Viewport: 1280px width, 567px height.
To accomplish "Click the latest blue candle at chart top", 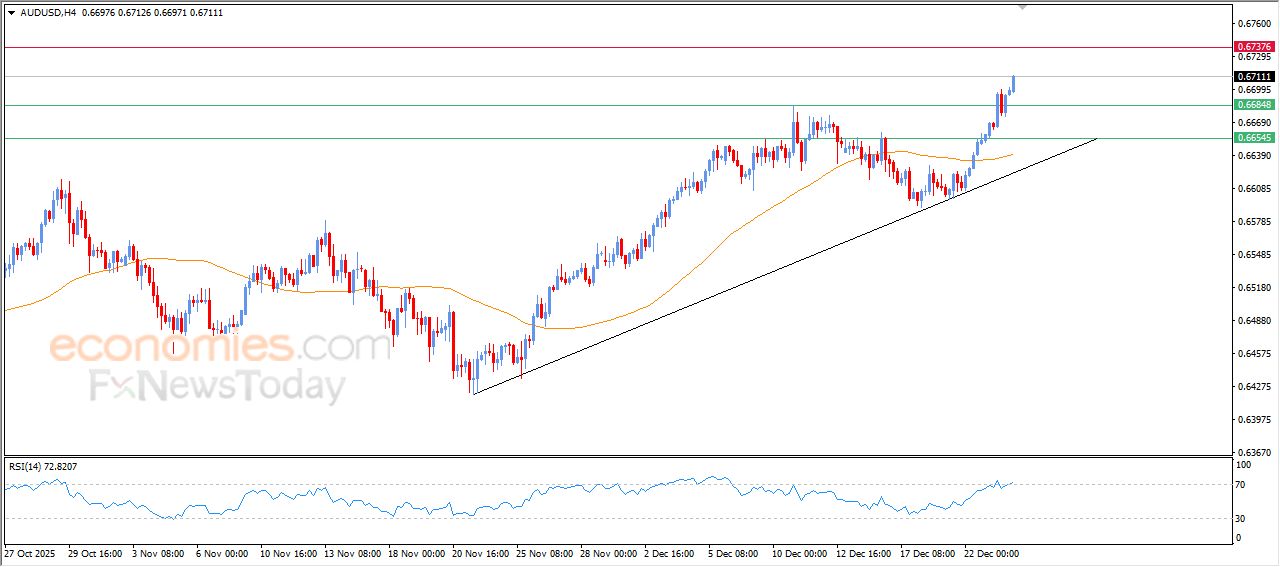I will coord(1013,83).
